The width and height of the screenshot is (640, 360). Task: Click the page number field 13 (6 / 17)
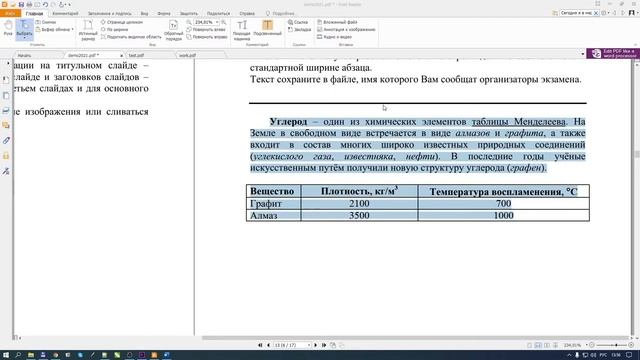coord(292,345)
